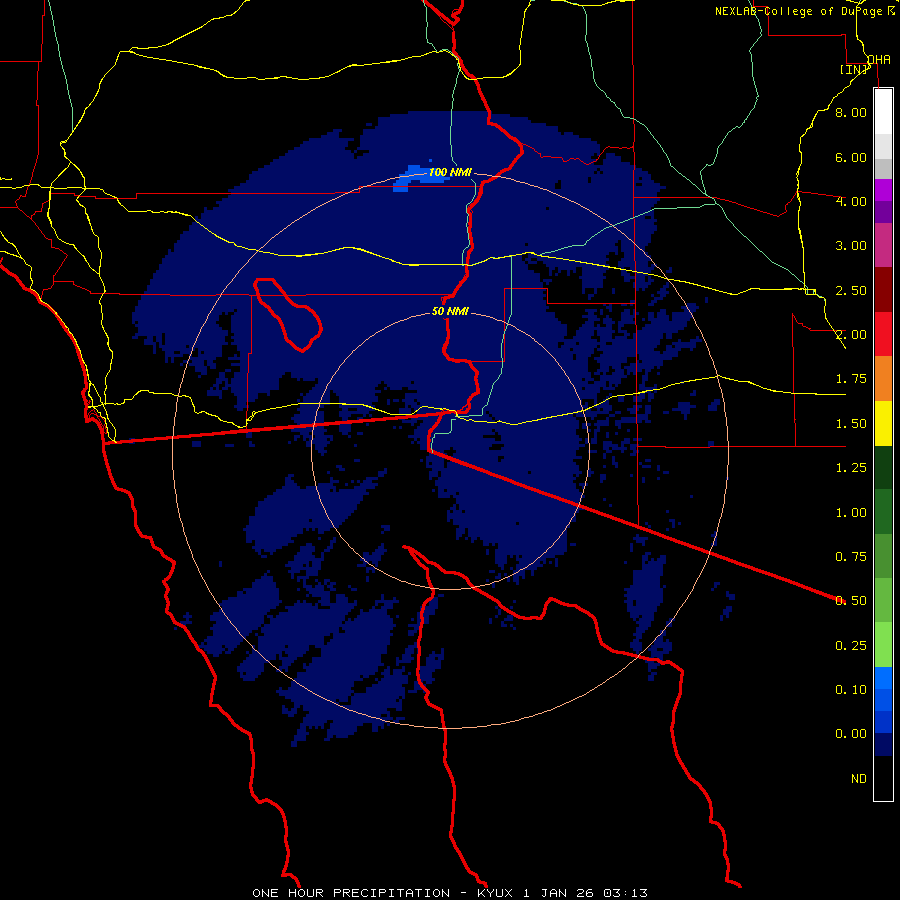900x900 pixels.
Task: Click the 0.50 legend value
Action: click(851, 601)
